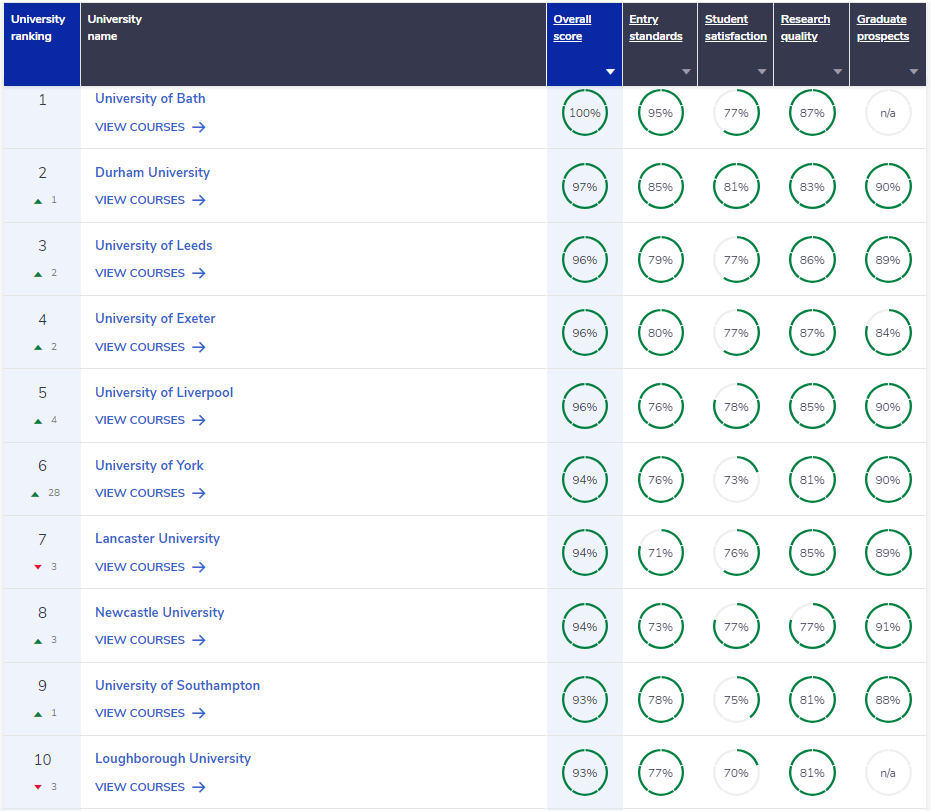Open University of Exeter link
The height and width of the screenshot is (811, 931).
click(x=155, y=318)
